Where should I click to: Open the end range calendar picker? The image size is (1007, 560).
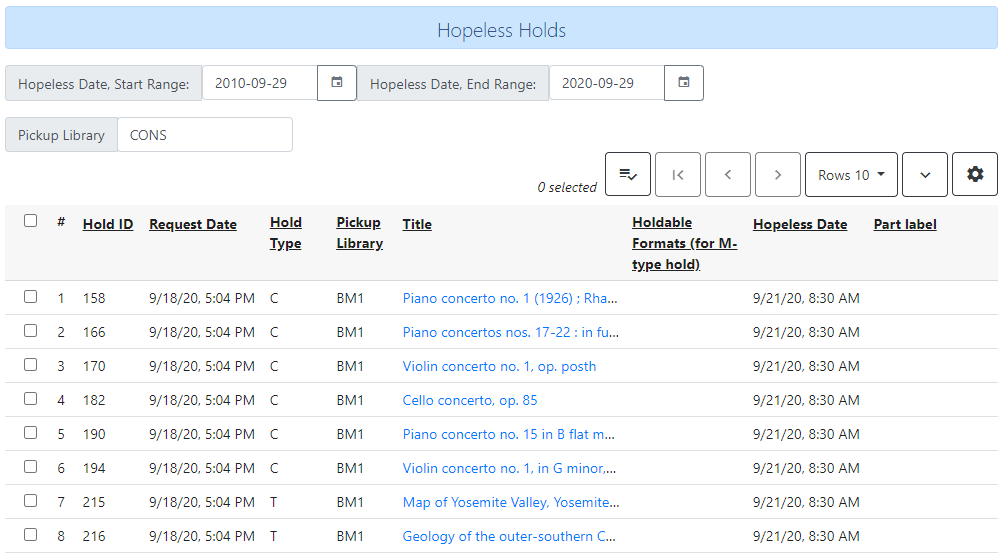click(684, 83)
